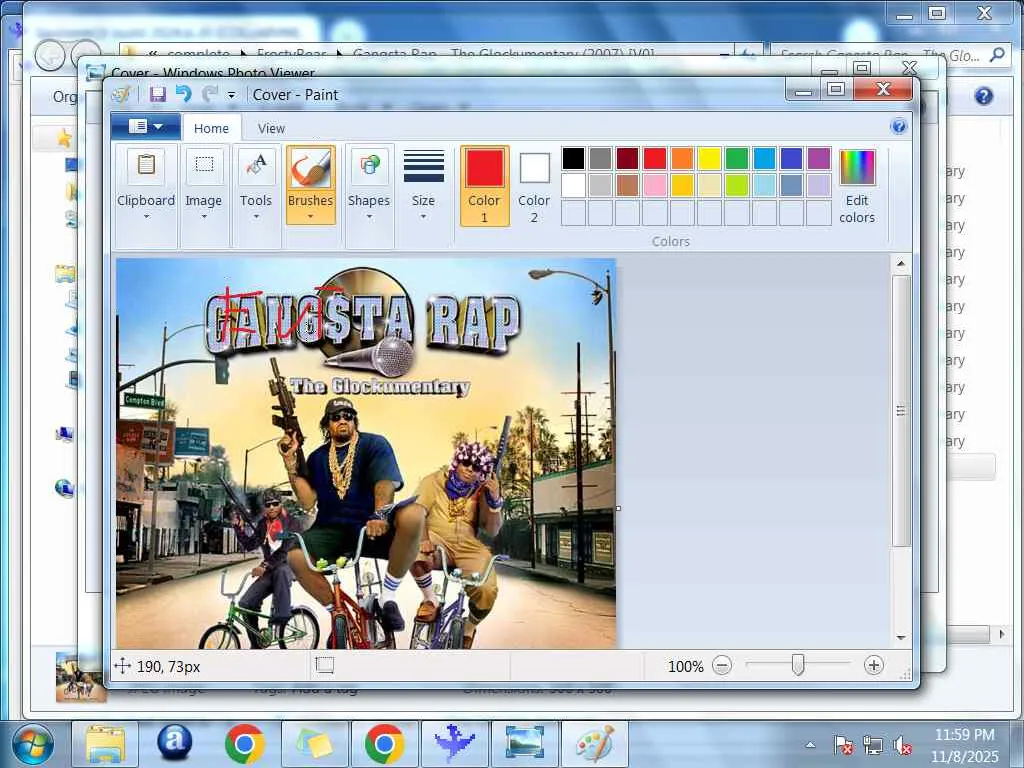This screenshot has height=768, width=1024.
Task: Pick the rose pink color swatch
Action: point(655,185)
